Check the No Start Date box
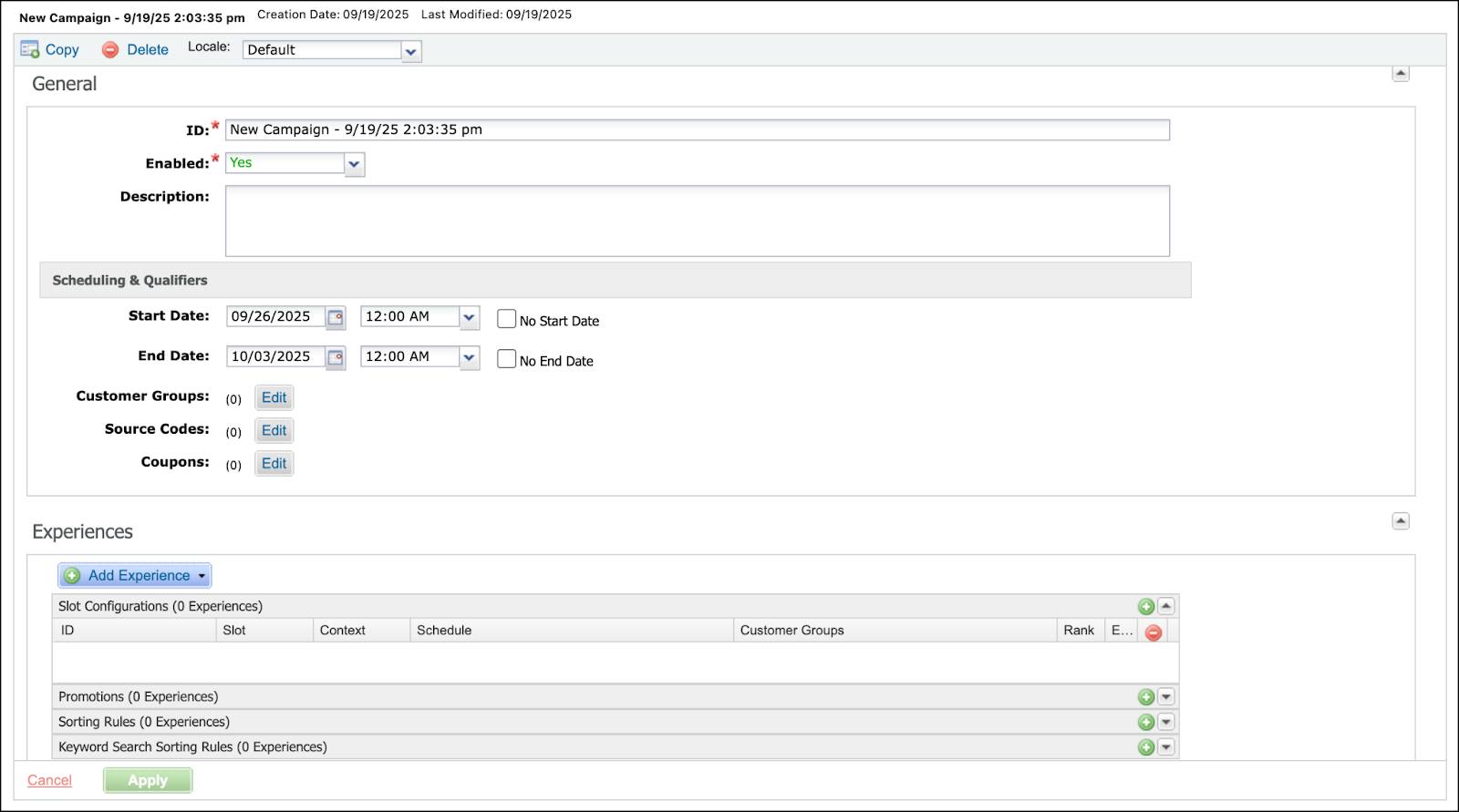Screen dimensions: 1459x812 point(506,319)
